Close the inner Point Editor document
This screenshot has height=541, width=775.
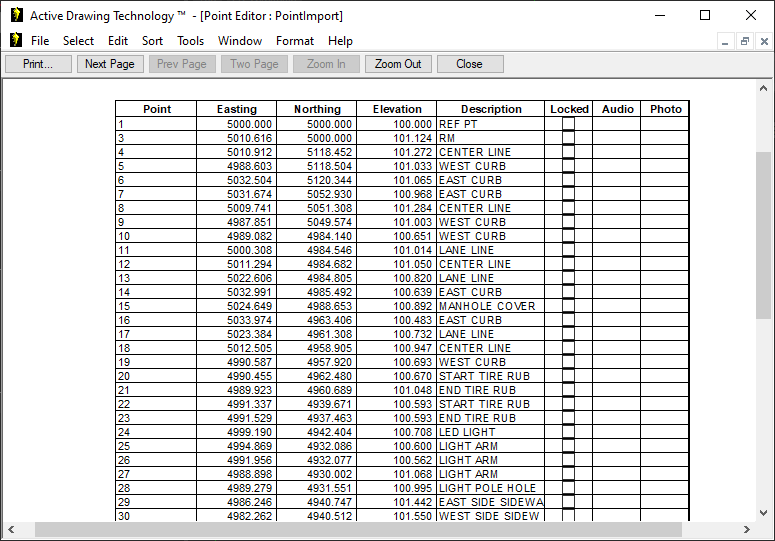(764, 41)
